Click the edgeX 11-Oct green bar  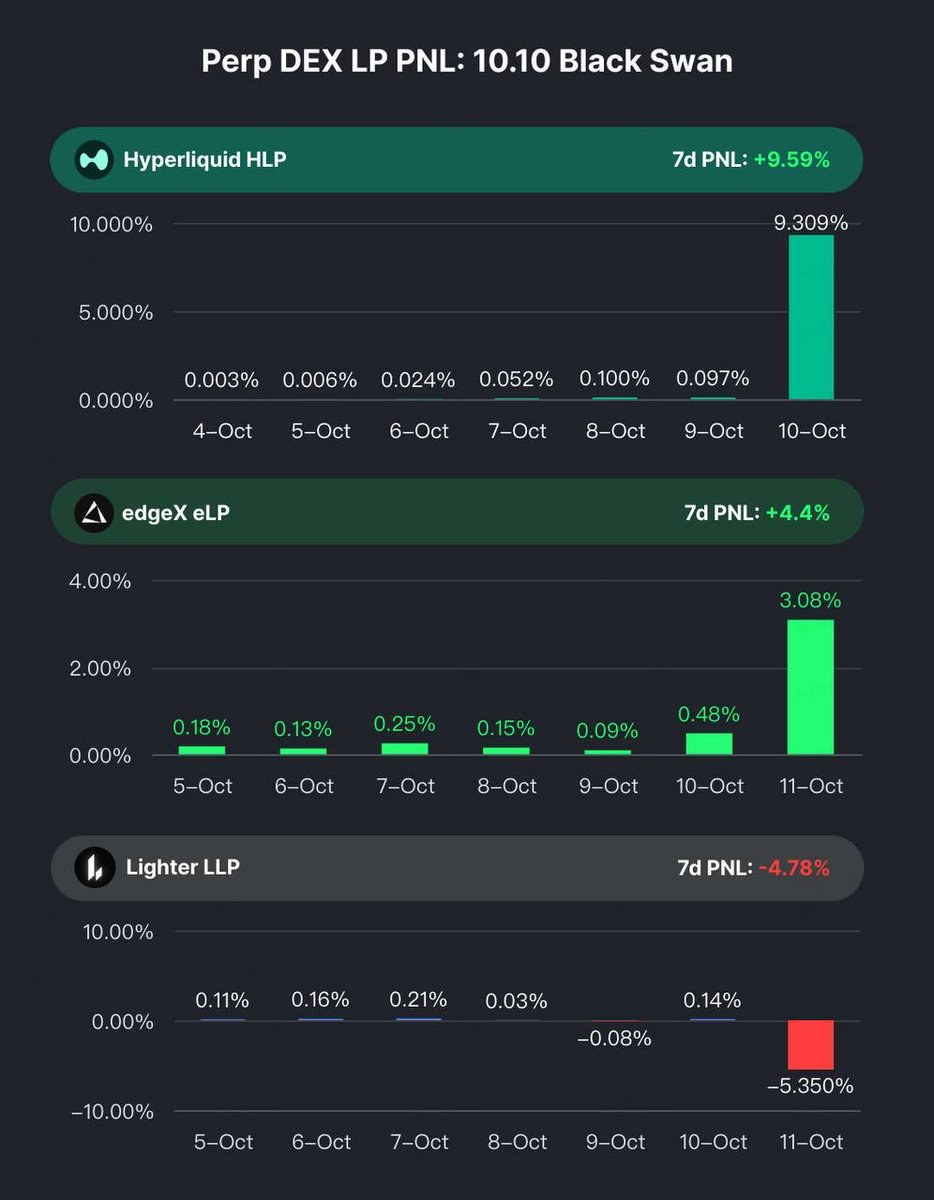[811, 688]
